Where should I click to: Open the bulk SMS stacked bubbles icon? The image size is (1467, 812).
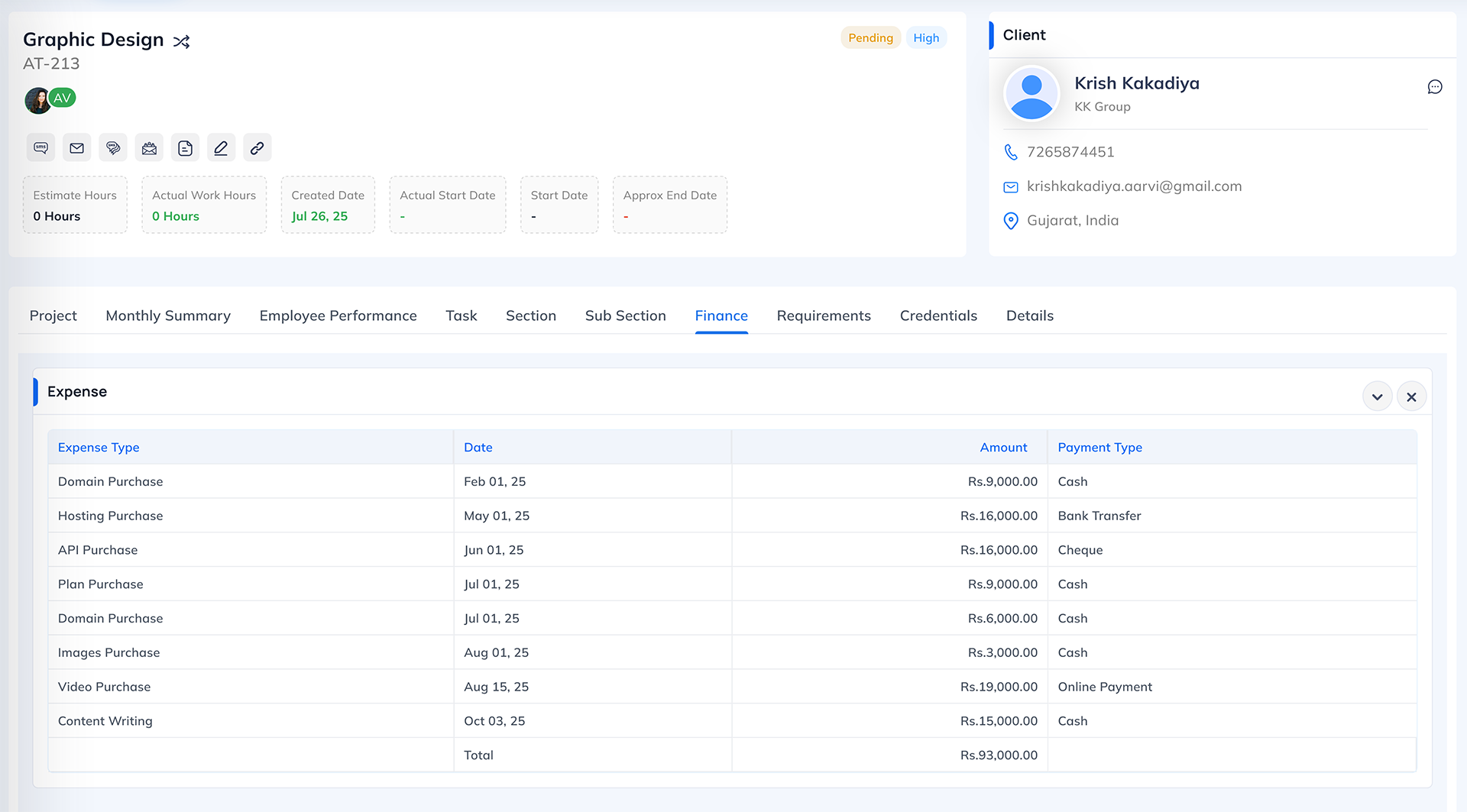(x=113, y=148)
